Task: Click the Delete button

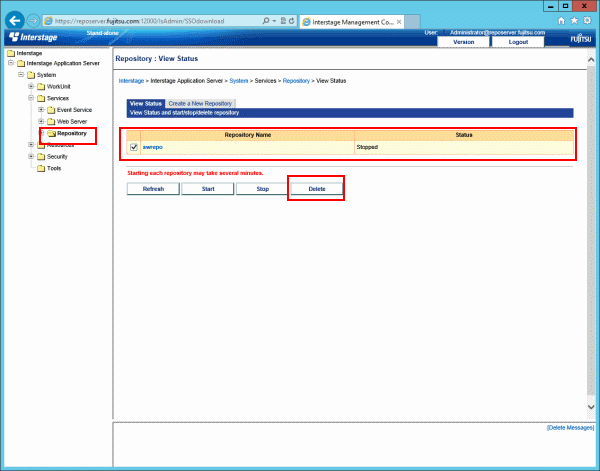Action: pyautogui.click(x=317, y=189)
